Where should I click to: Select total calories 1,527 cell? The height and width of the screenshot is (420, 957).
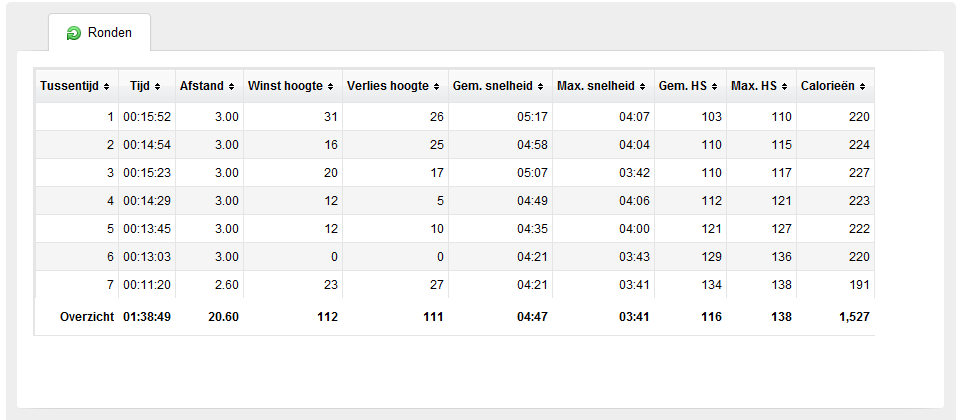tap(836, 317)
